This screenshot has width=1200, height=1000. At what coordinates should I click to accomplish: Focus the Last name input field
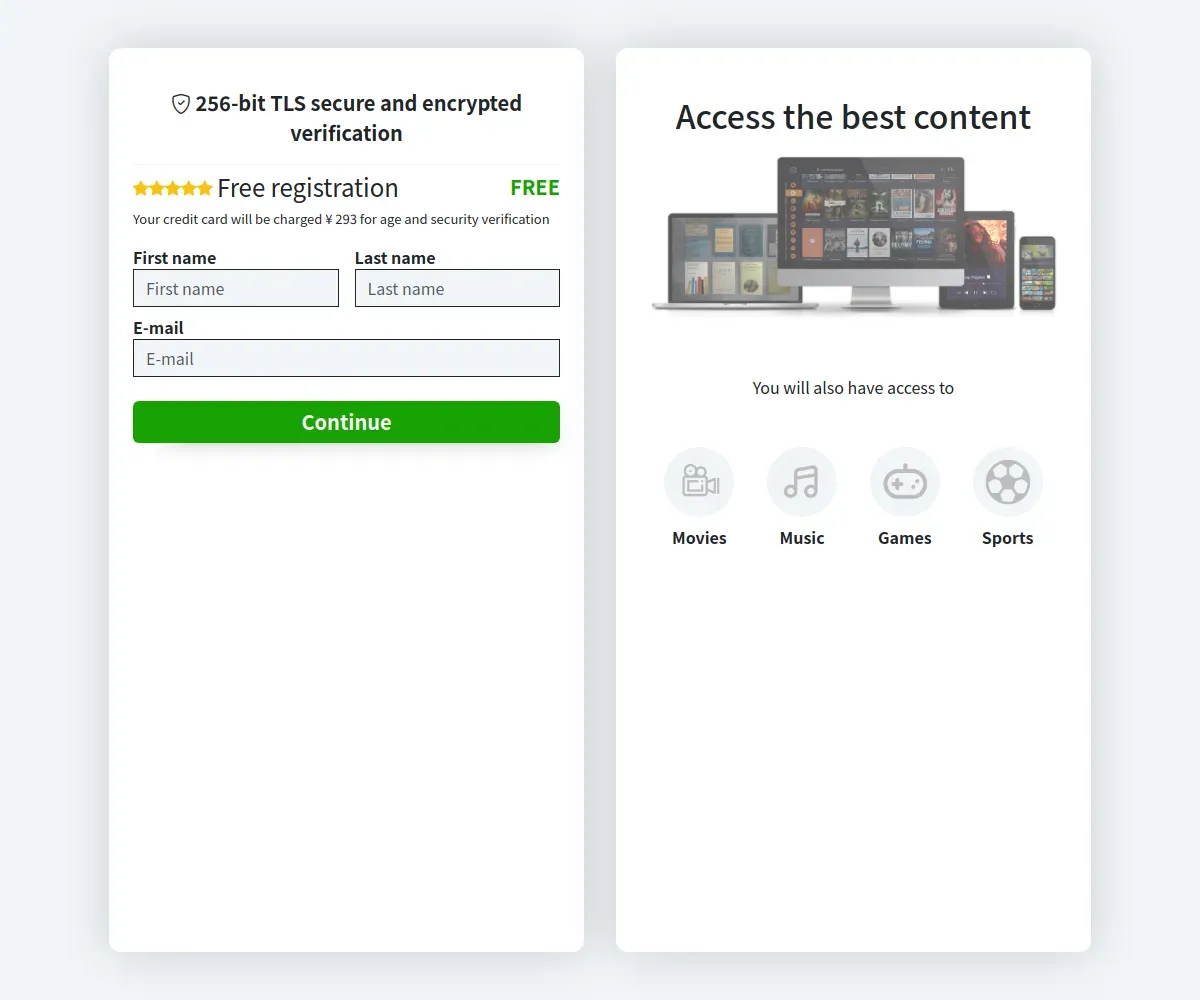[457, 288]
